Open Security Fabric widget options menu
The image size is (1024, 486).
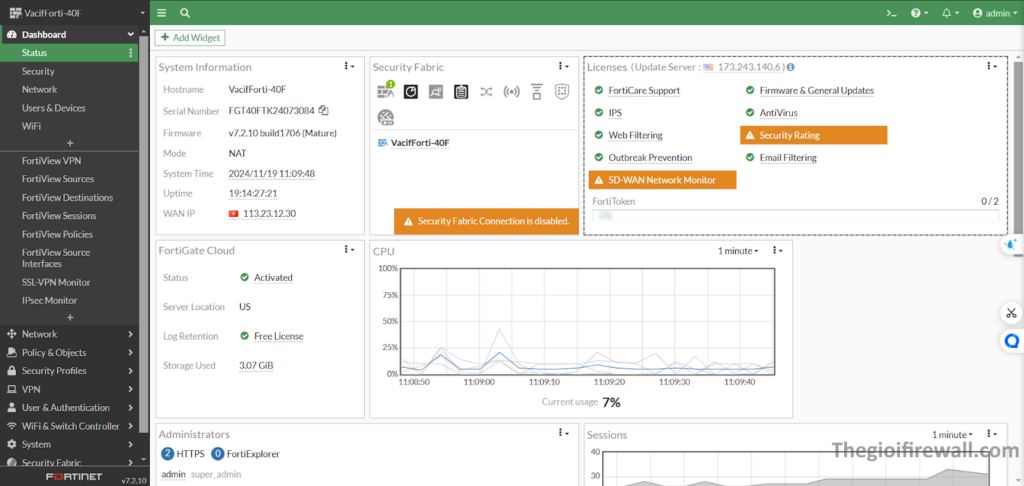tap(563, 66)
